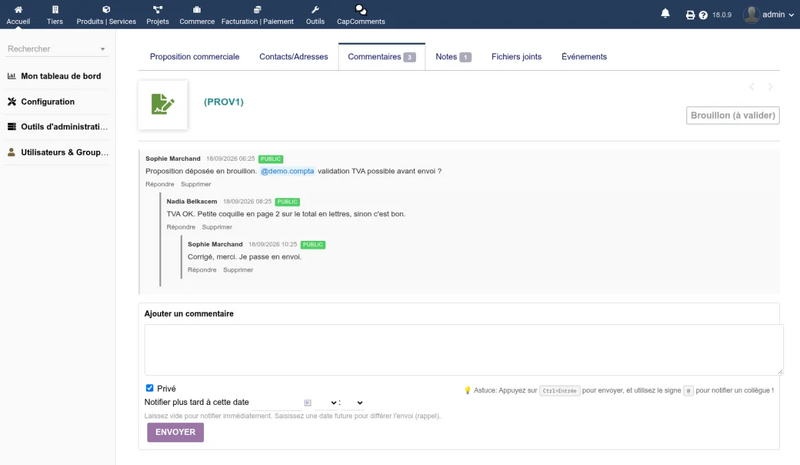Click the @demo.compta mention
800x465 pixels.
(287, 171)
